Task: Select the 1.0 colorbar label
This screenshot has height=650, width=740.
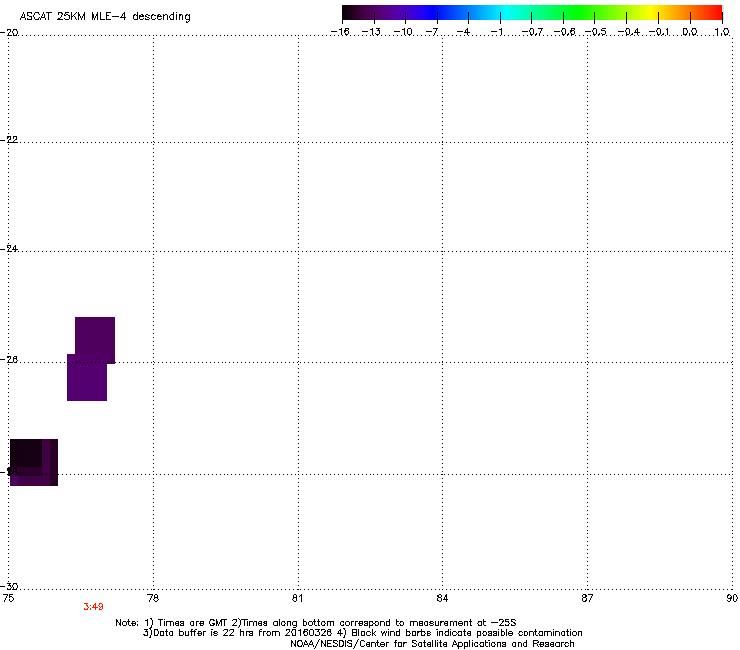Action: (722, 32)
